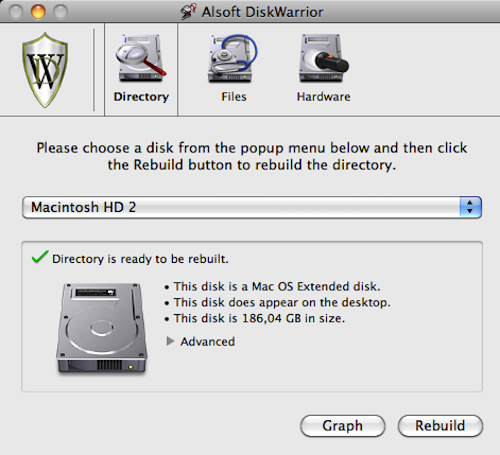This screenshot has width=500, height=455.
Task: Click text 'This disk is 186,04 GB in size.'
Action: pos(259,319)
